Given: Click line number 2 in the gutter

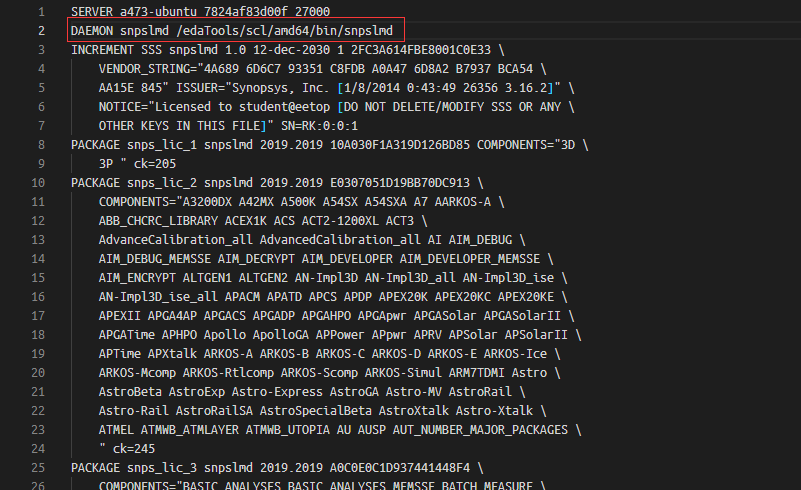Looking at the screenshot, I should pos(41,31).
